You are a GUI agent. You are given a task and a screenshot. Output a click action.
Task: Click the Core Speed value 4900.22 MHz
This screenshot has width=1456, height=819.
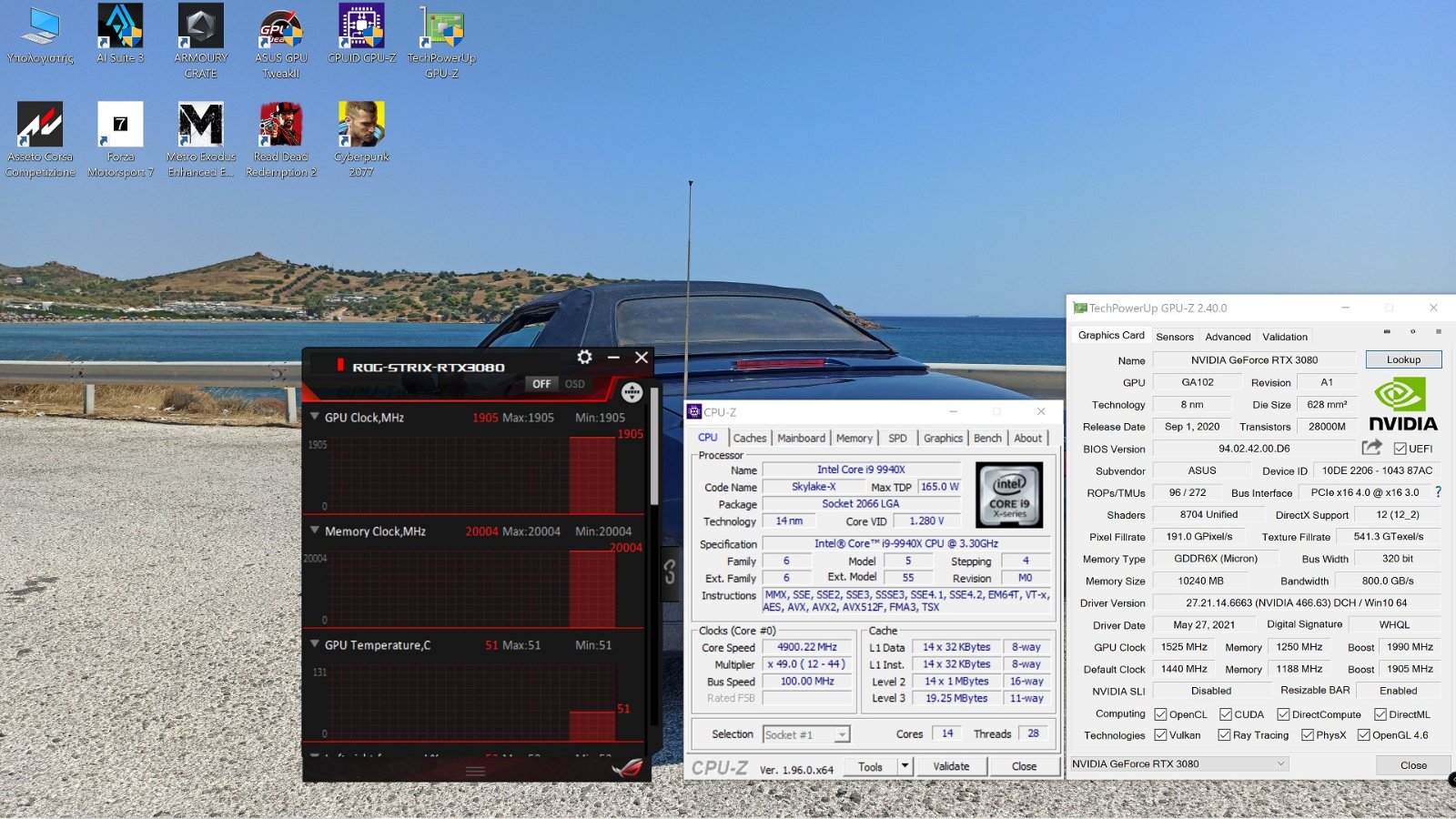point(806,647)
